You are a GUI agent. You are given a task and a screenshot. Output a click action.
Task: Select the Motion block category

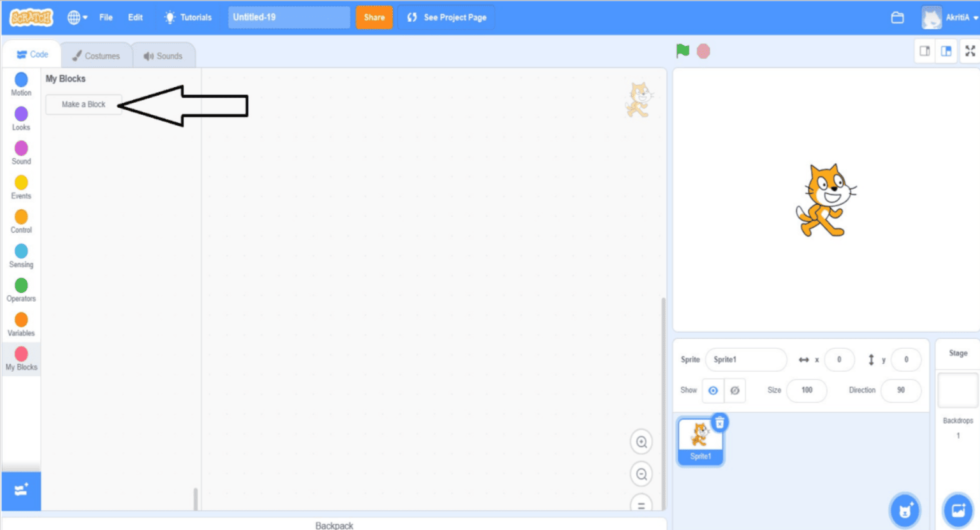coord(21,84)
